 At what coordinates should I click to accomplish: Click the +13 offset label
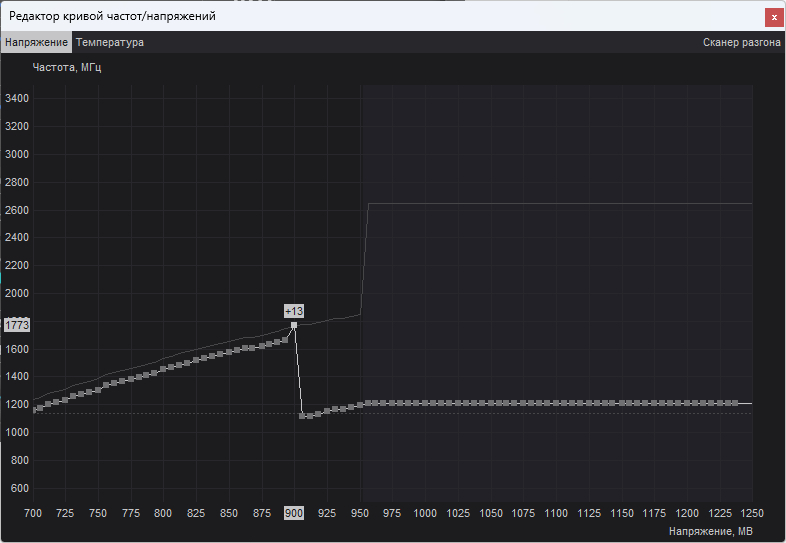[294, 311]
